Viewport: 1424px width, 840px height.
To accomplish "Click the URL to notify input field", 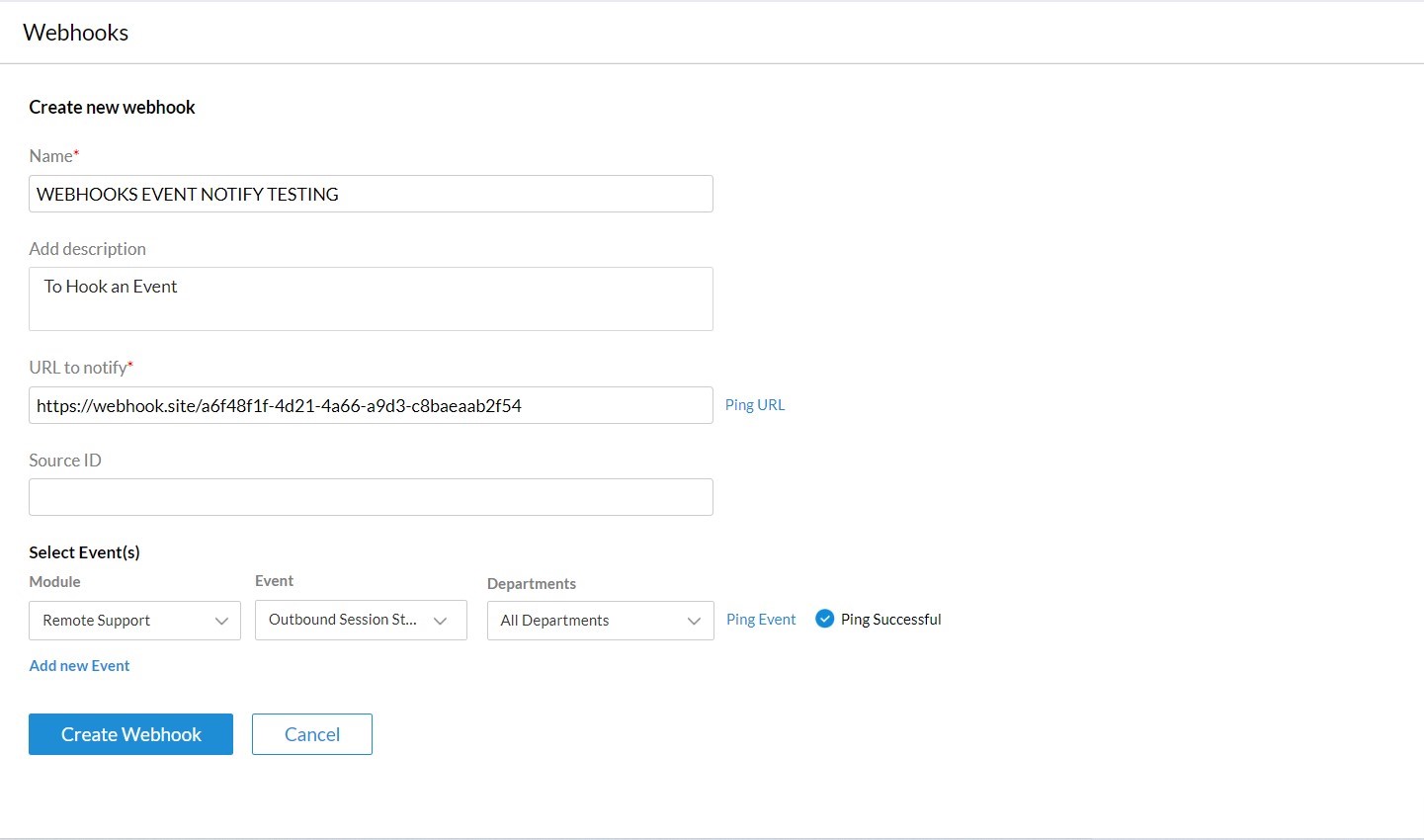I will click(371, 405).
